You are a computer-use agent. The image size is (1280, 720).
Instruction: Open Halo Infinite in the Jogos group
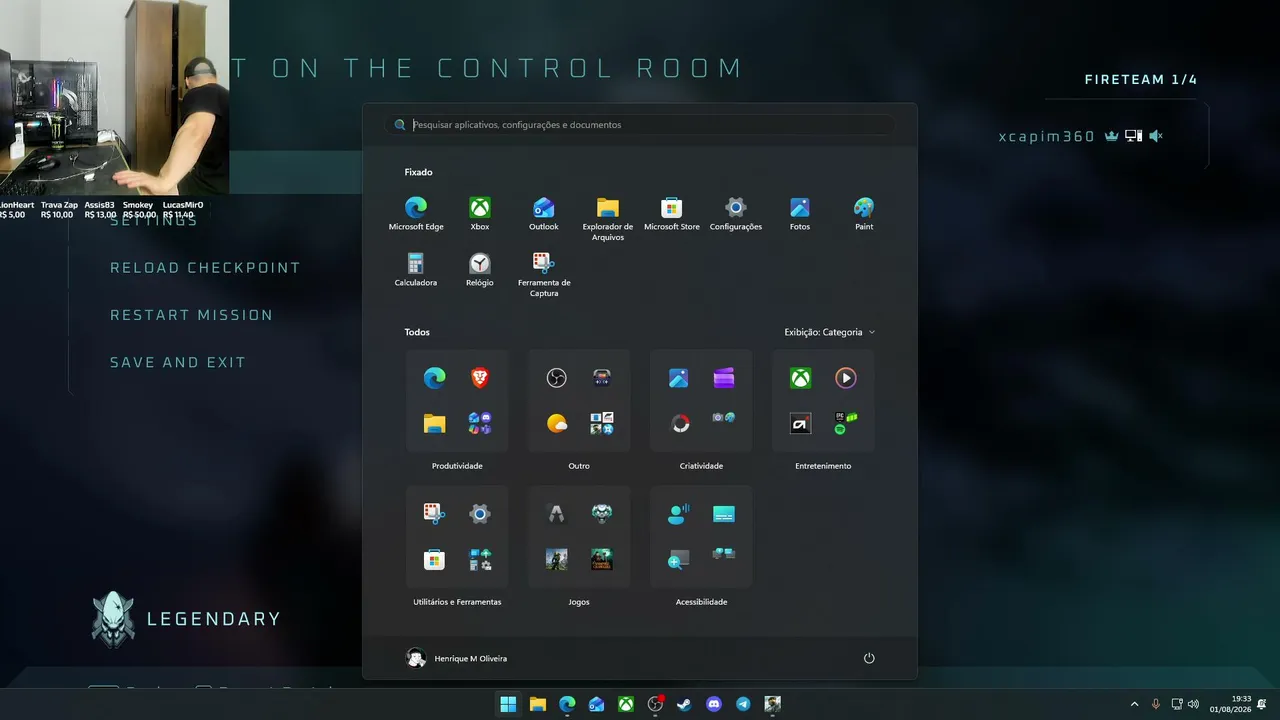click(x=557, y=559)
